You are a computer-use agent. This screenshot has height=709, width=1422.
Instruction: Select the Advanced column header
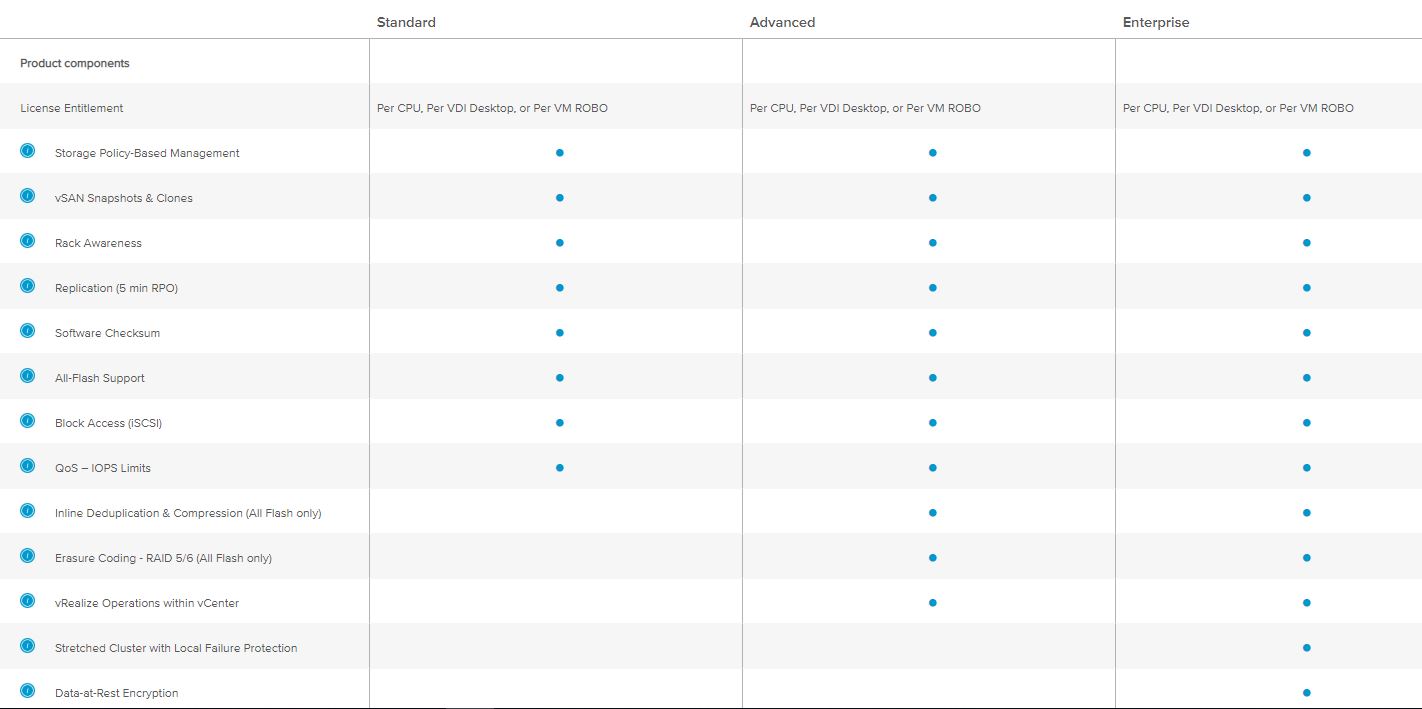click(782, 22)
